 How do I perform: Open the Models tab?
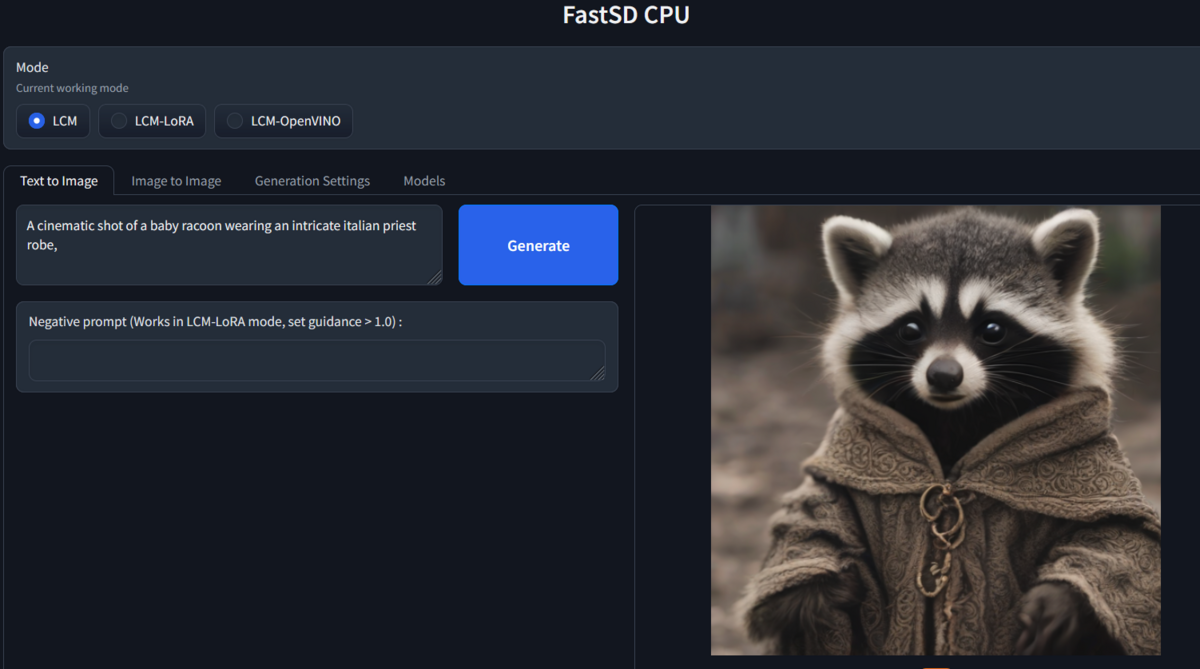(x=423, y=181)
